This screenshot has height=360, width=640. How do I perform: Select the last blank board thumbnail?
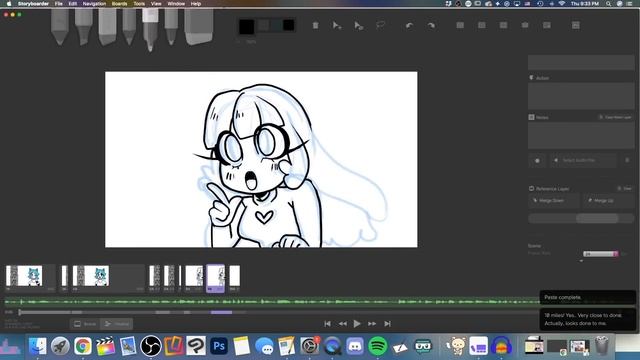point(234,276)
